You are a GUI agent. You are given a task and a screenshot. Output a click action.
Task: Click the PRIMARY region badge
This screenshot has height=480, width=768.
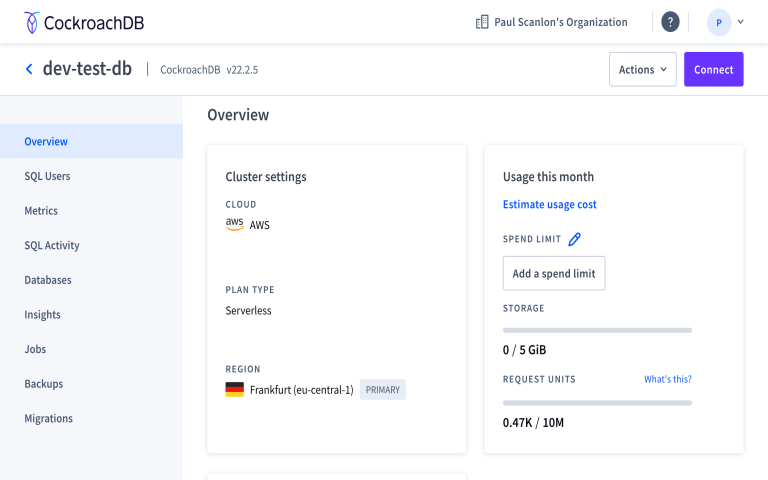[383, 389]
